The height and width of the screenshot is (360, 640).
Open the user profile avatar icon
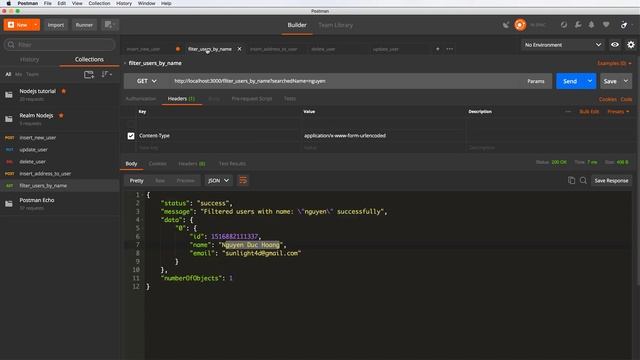624,25
